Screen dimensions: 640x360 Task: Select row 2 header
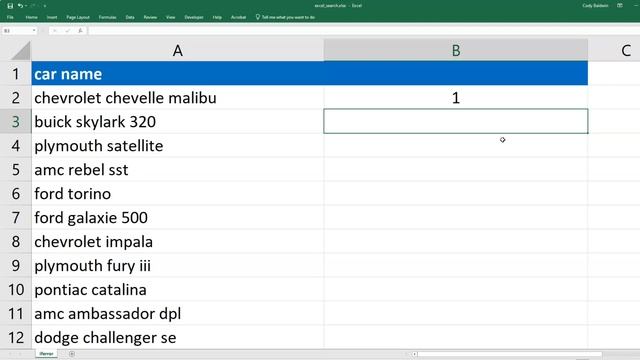click(16, 98)
